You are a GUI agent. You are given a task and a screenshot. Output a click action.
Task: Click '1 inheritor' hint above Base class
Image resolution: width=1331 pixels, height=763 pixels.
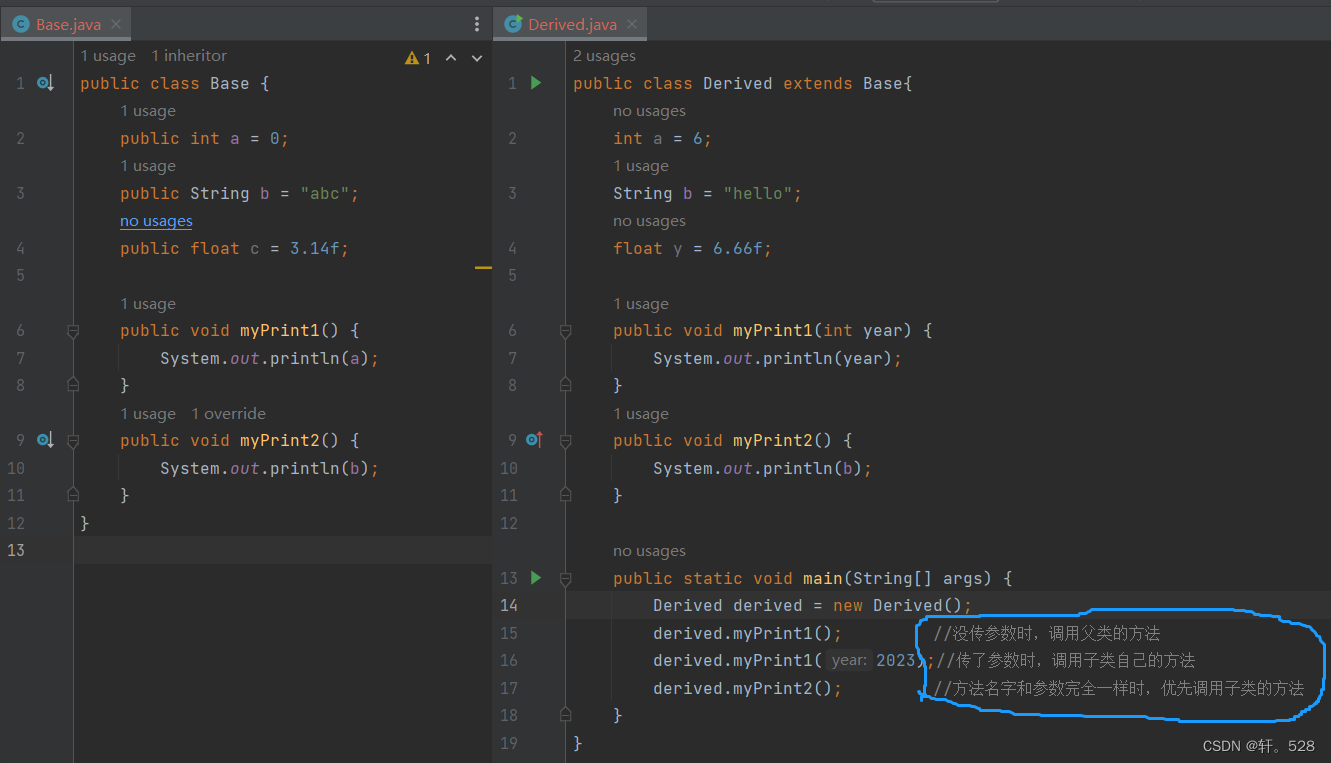coord(189,56)
